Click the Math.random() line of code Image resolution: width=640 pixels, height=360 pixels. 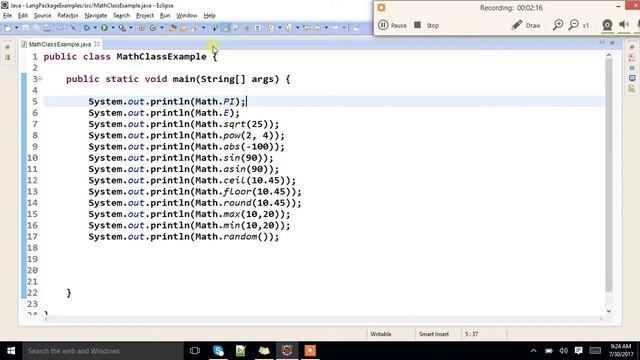tap(184, 237)
